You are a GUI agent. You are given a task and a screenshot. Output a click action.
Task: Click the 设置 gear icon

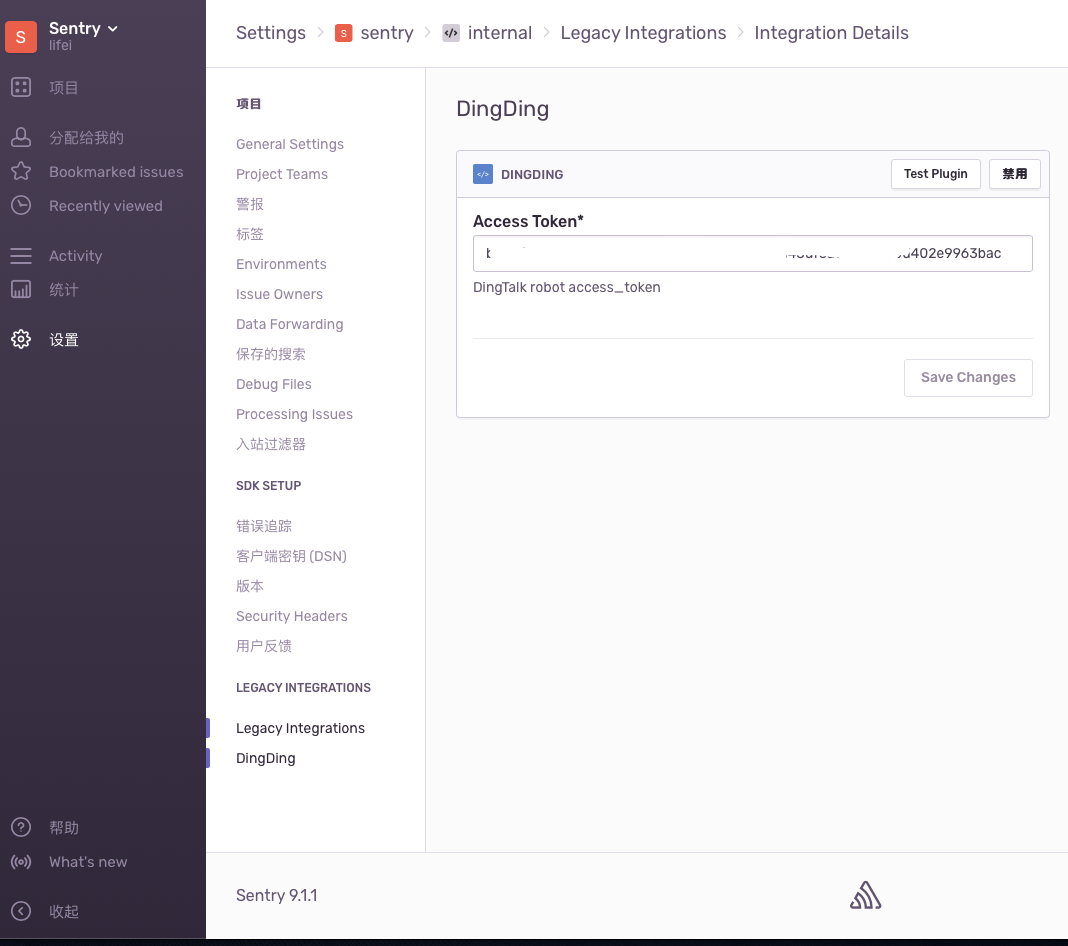coord(21,339)
